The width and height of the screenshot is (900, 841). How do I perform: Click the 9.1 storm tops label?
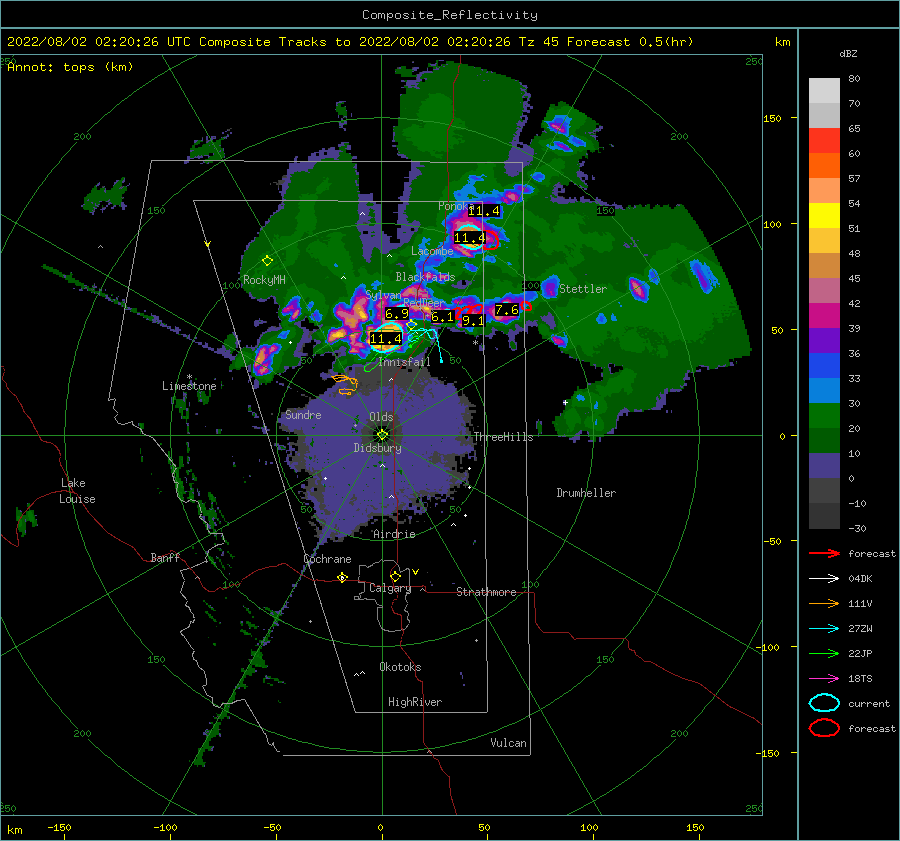[473, 321]
